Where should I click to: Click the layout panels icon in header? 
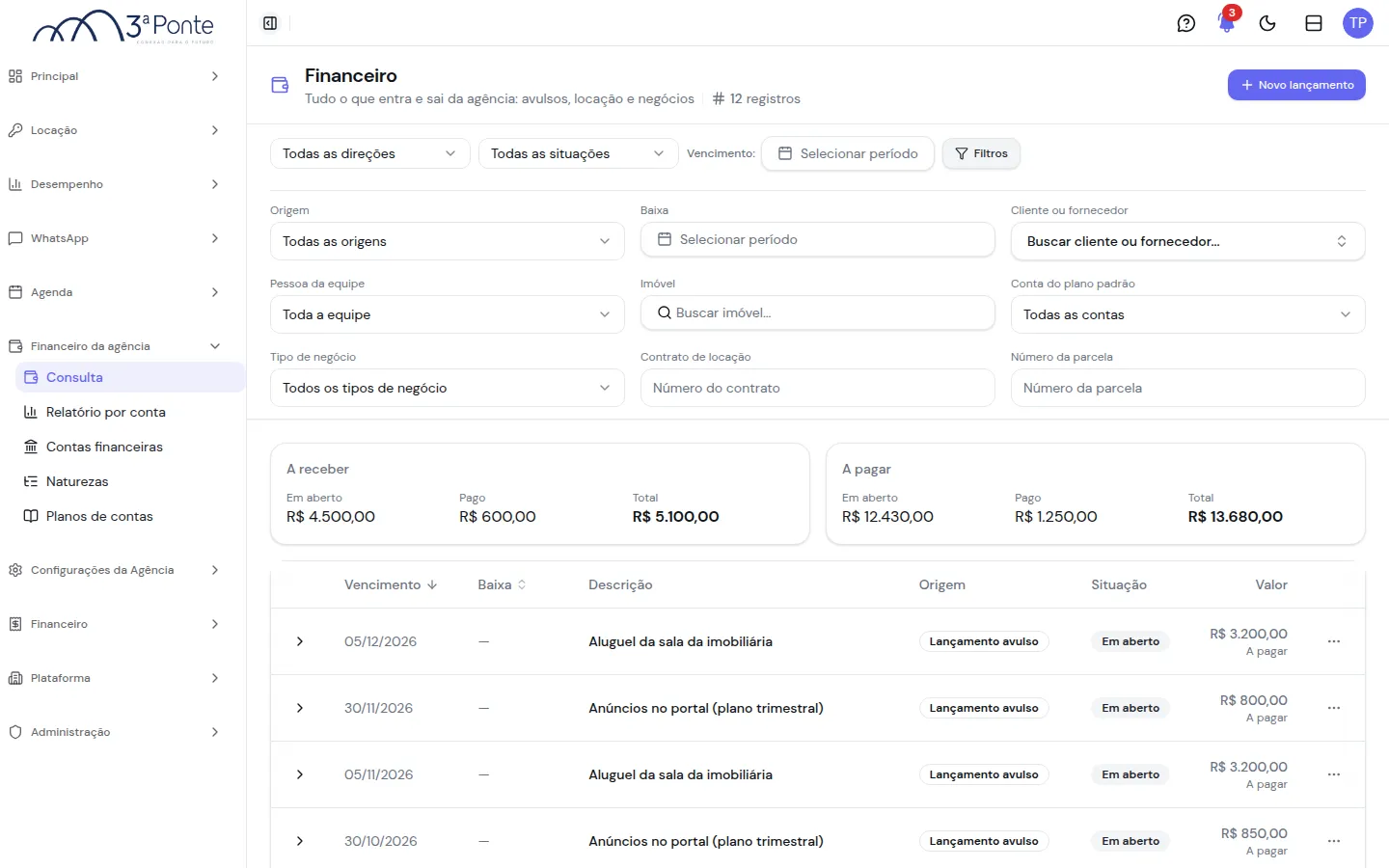pos(1314,23)
